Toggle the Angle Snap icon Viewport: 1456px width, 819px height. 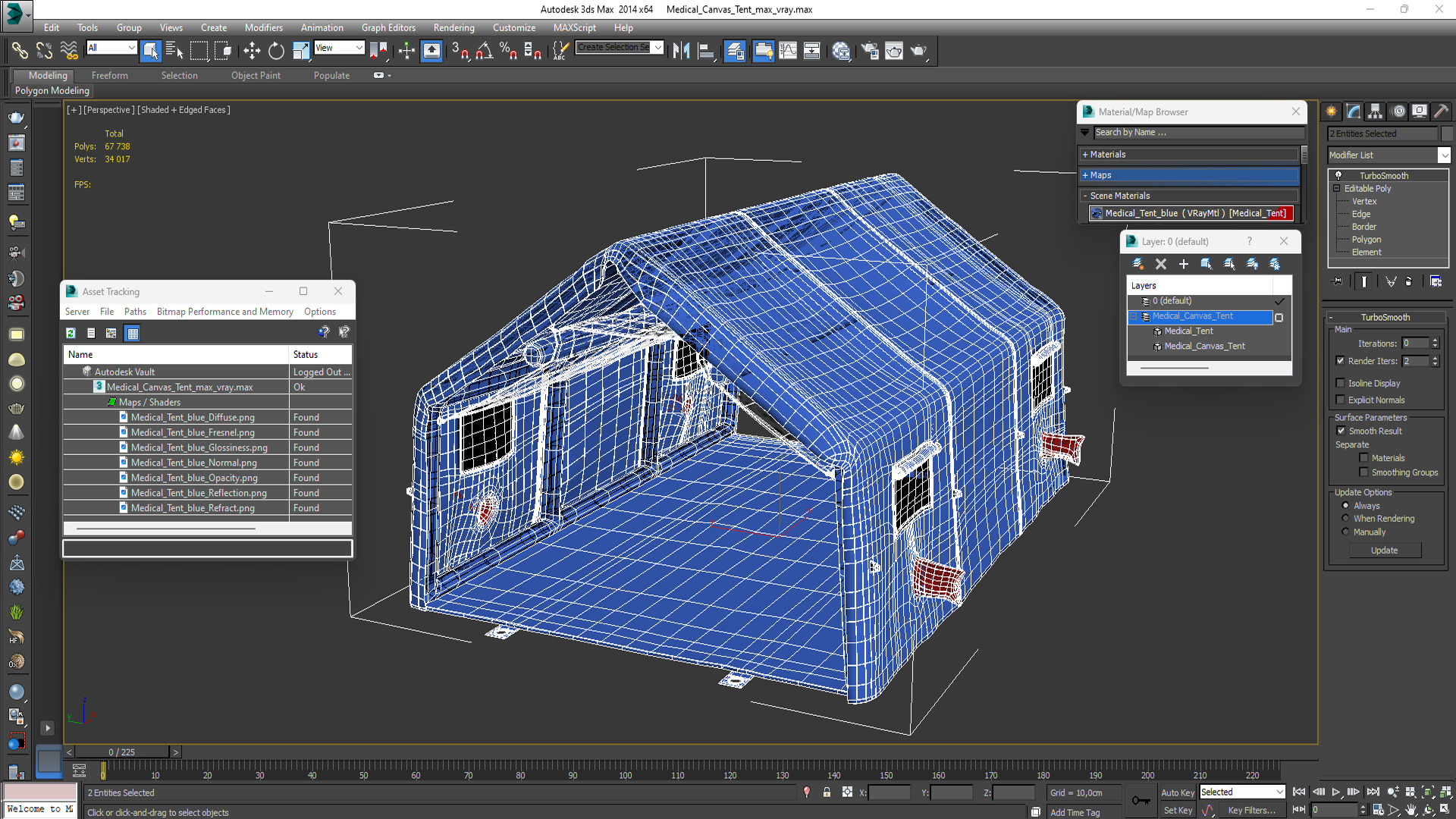coord(485,51)
